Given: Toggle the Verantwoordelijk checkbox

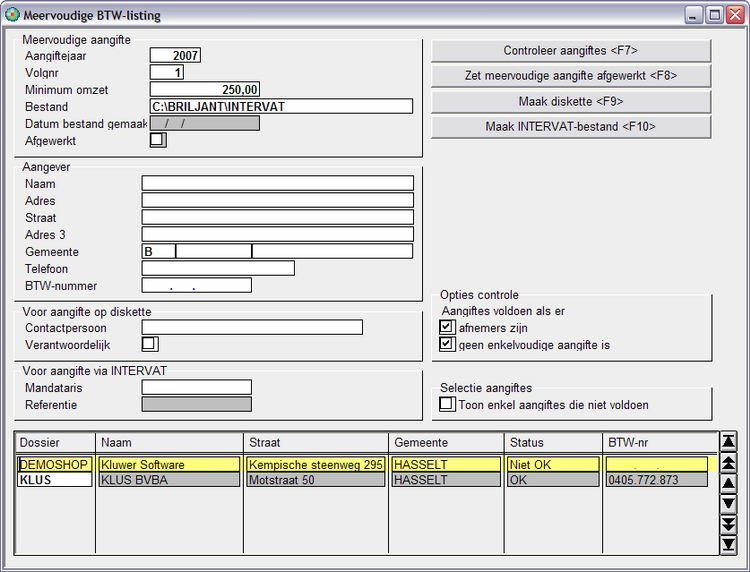Looking at the screenshot, I should tap(150, 344).
